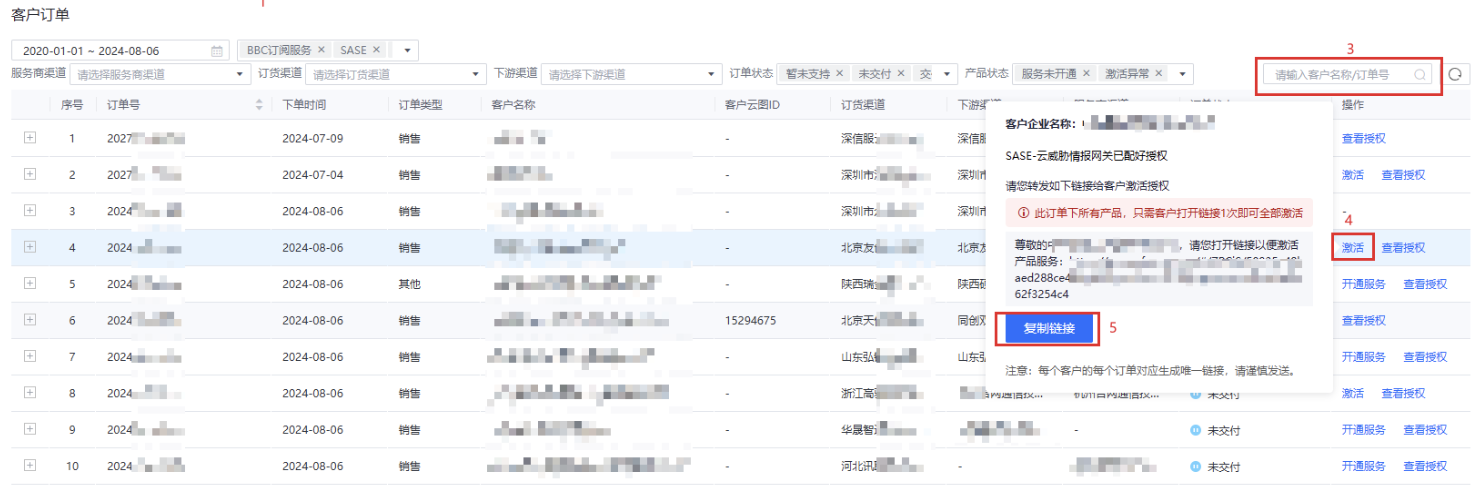Screen dimensions: 1481x496
Task: Click the 客户名称 column header
Action: point(514,104)
